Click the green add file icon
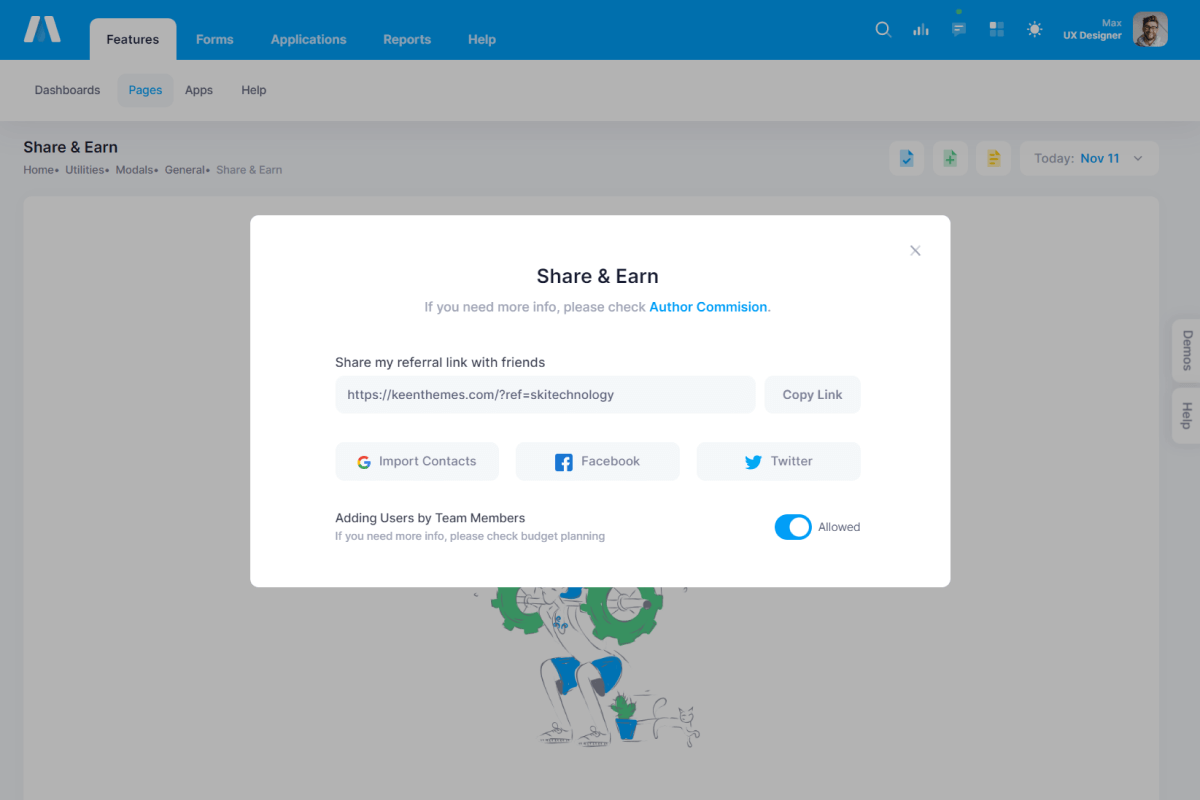 pyautogui.click(x=950, y=158)
